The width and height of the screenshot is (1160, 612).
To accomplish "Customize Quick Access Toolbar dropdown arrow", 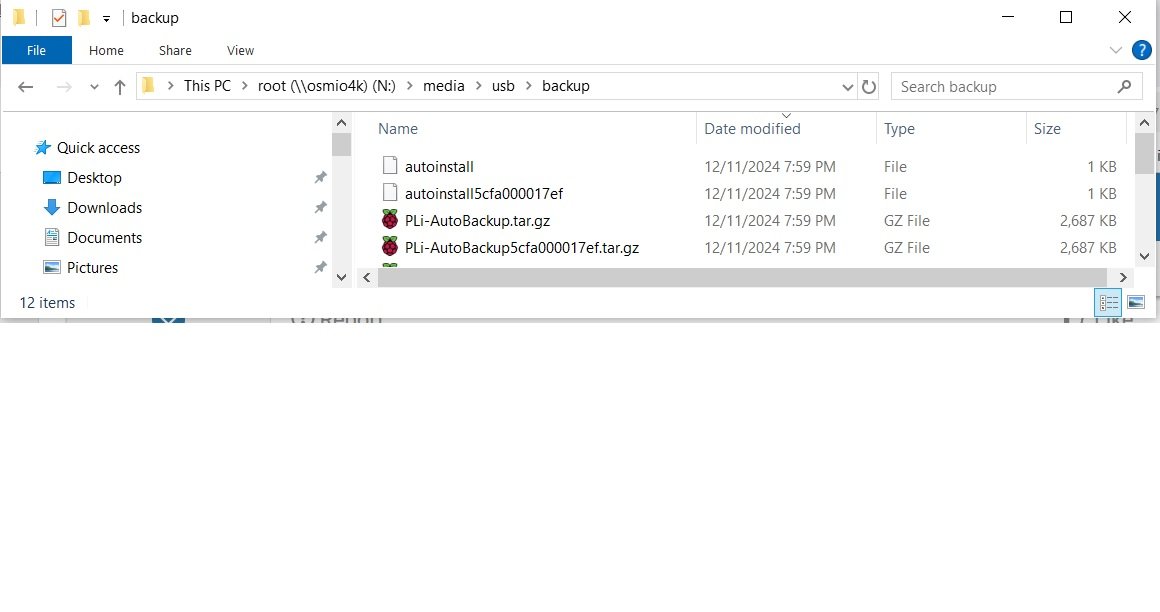I will (106, 19).
